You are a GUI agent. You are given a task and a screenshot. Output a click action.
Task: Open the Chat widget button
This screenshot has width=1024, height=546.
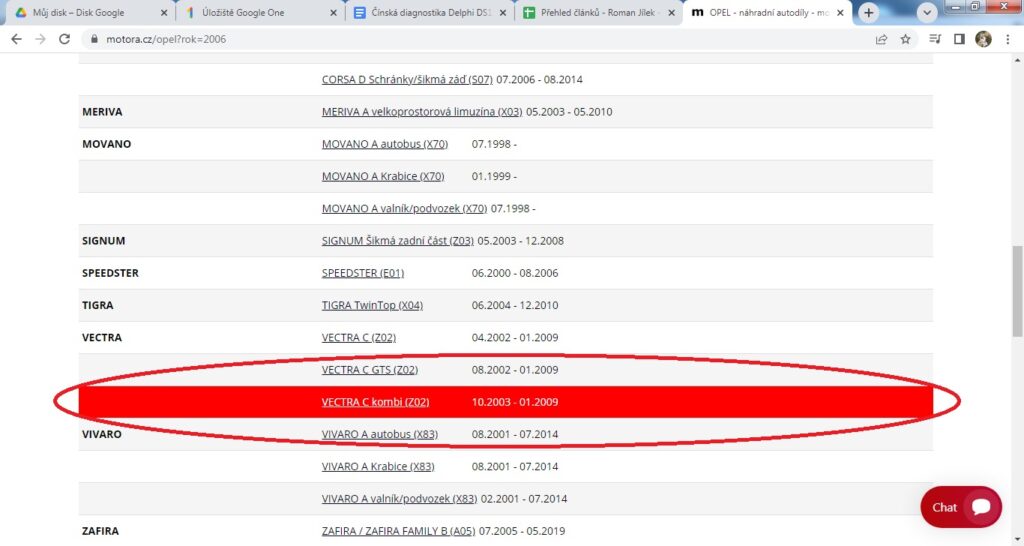pyautogui.click(x=961, y=507)
